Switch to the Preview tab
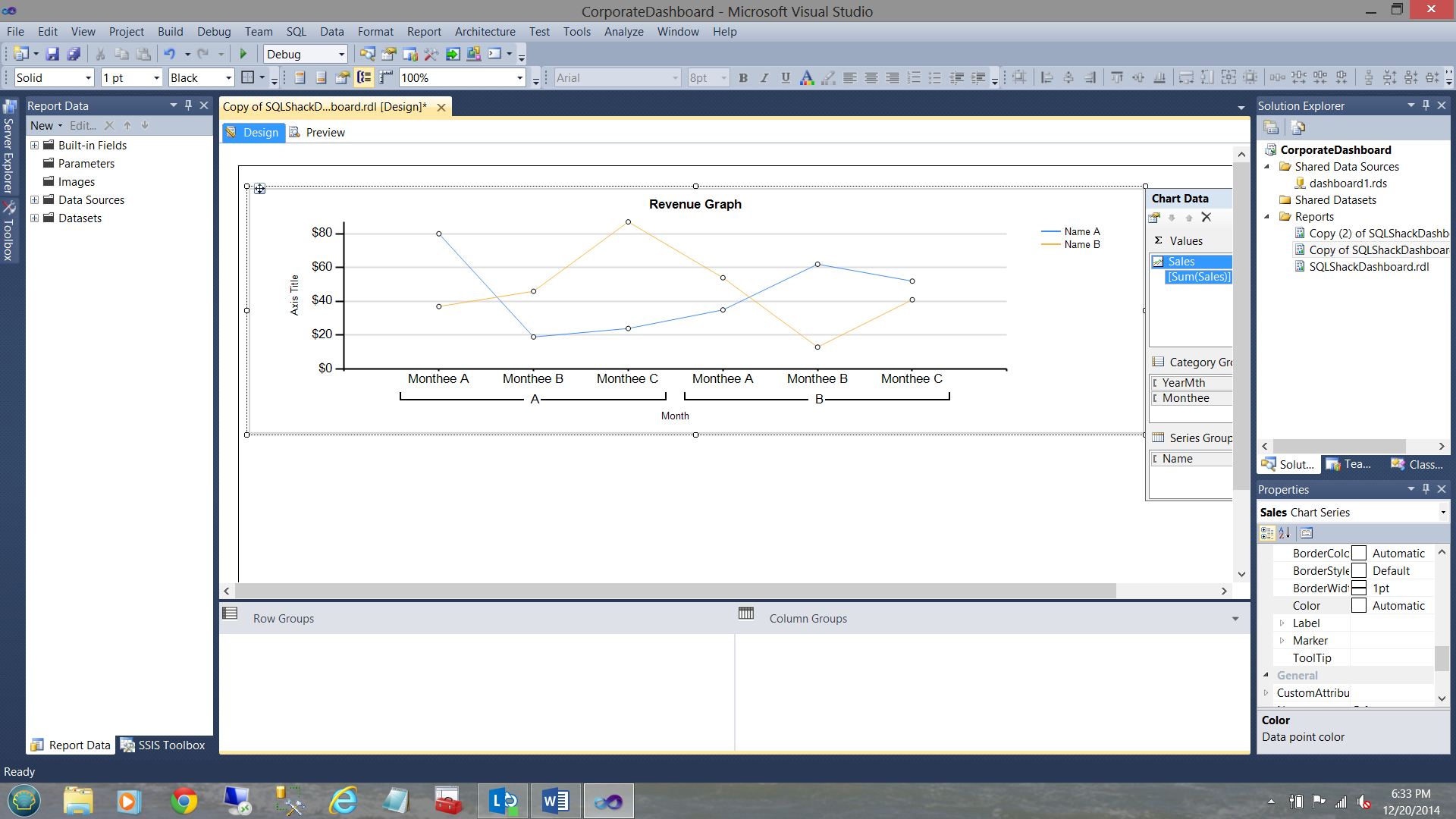This screenshot has height=819, width=1456. pos(325,132)
